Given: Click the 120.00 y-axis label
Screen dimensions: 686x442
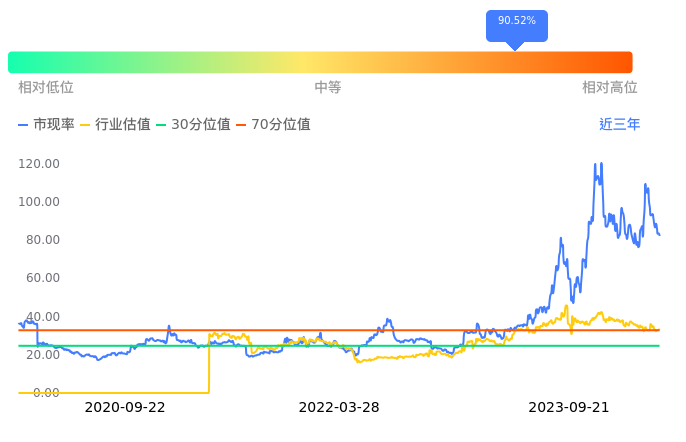Looking at the screenshot, I should pos(40,163).
